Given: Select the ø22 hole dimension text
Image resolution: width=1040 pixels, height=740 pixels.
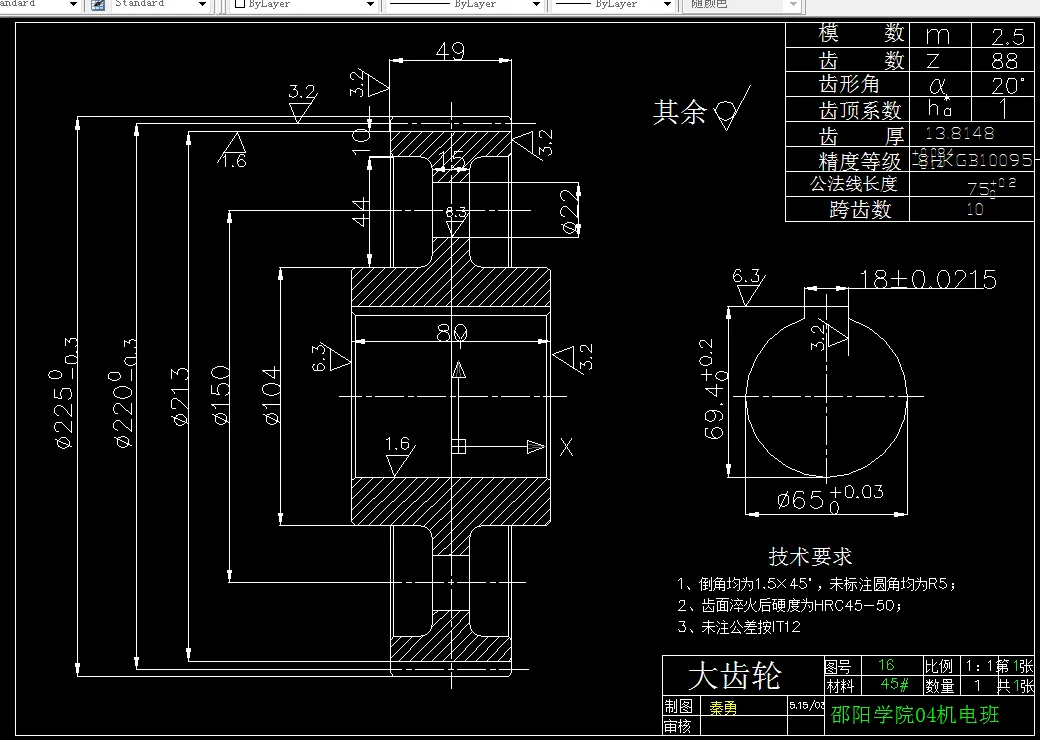Looking at the screenshot, I should 570,212.
